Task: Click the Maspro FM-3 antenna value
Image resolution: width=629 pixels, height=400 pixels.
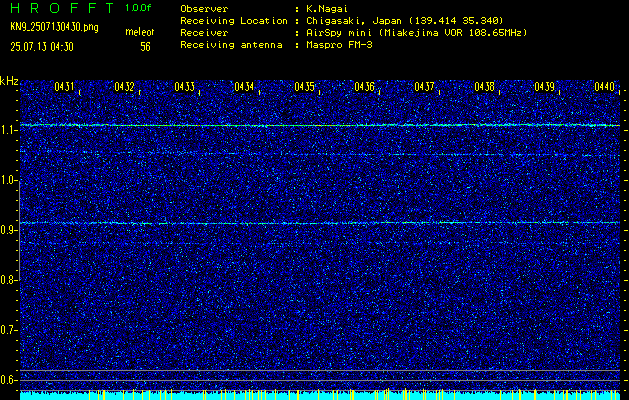Action: [339, 45]
